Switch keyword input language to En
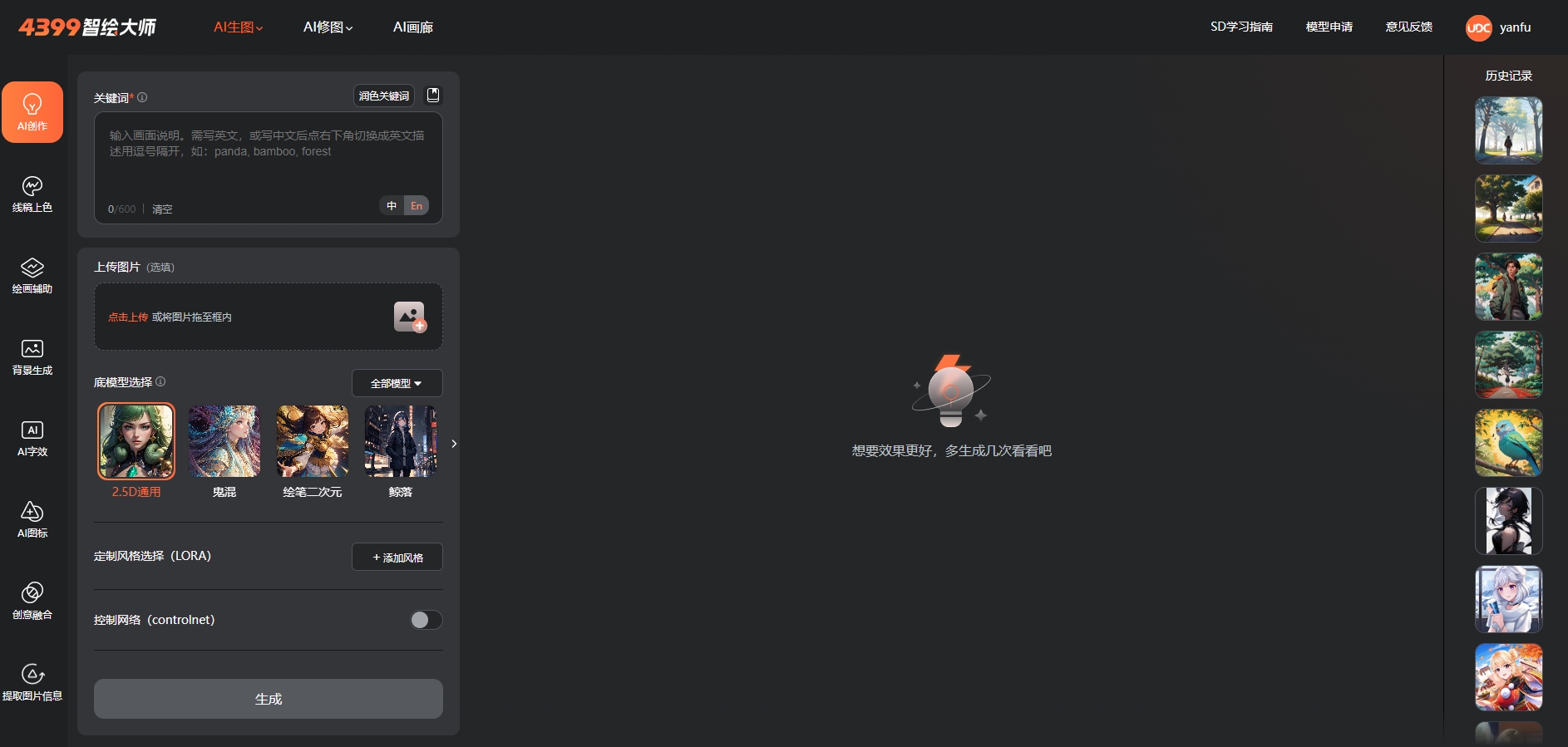This screenshot has height=747, width=1568. tap(417, 206)
